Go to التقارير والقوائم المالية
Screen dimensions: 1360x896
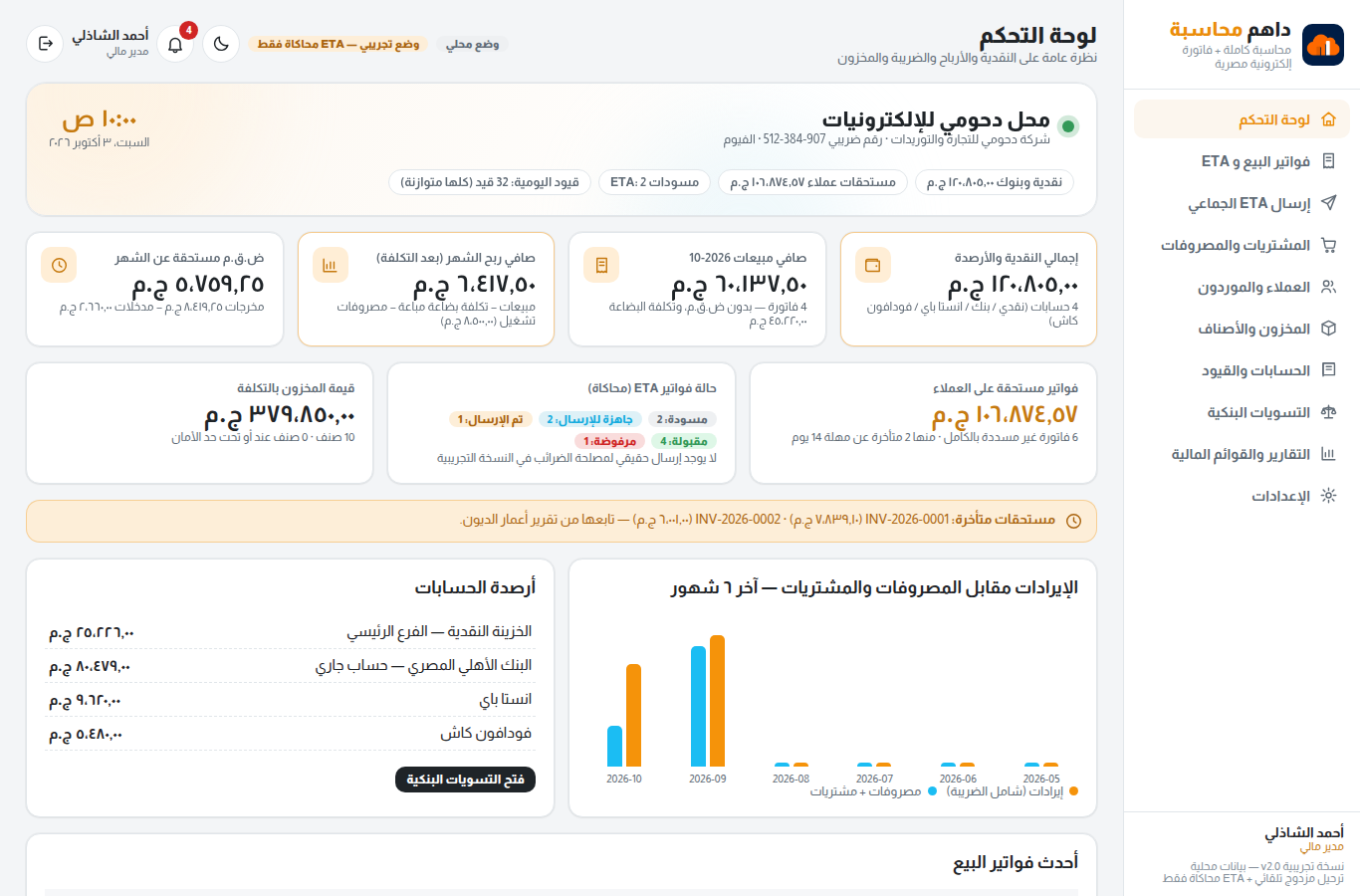[x=1242, y=454]
